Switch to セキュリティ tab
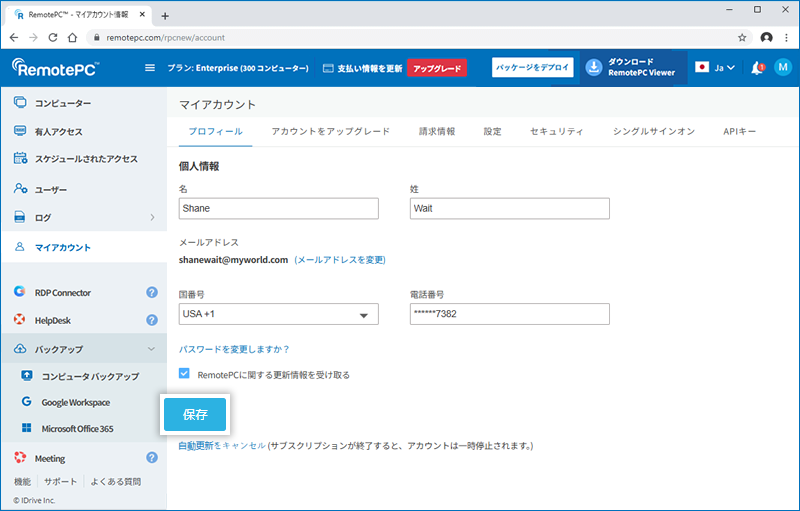 coord(557,132)
